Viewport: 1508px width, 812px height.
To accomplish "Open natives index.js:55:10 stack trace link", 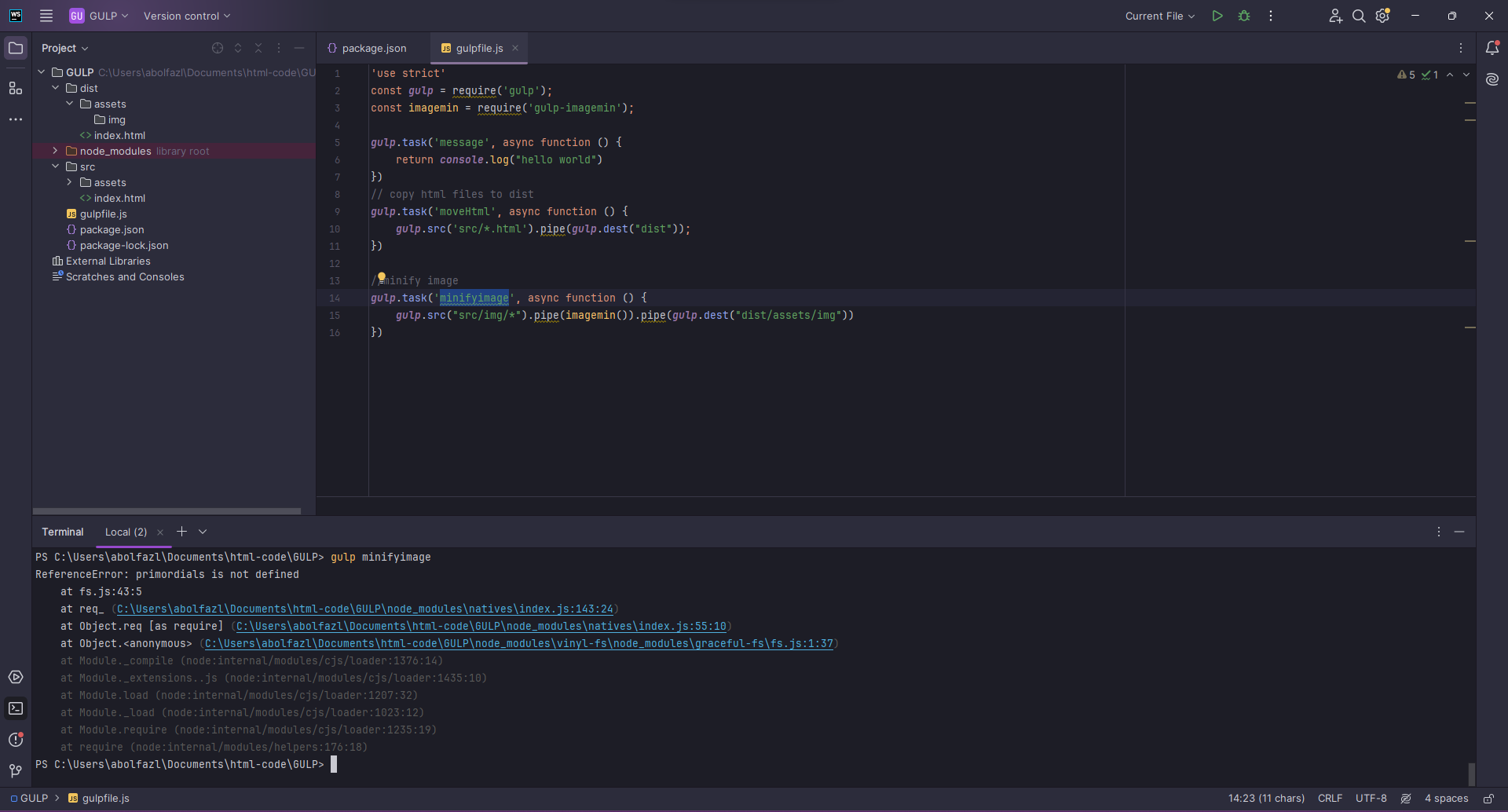I will point(481,626).
